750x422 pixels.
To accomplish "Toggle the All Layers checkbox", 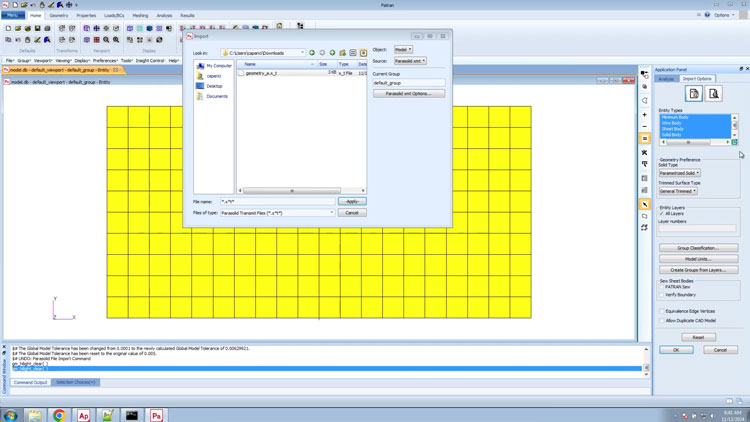I will [x=662, y=214].
